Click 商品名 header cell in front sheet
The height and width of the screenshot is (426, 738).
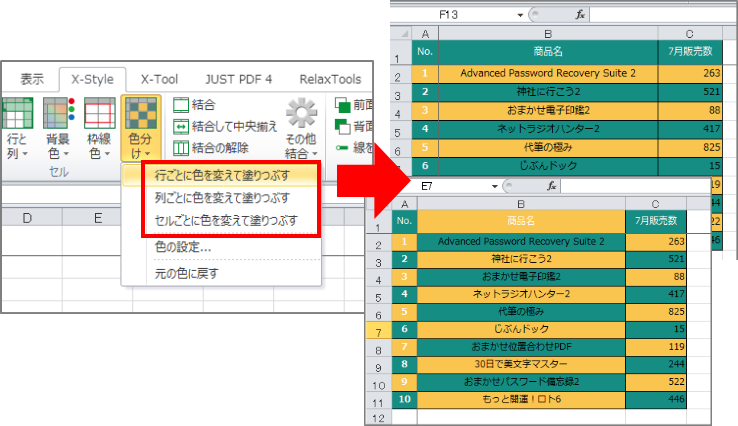click(521, 221)
